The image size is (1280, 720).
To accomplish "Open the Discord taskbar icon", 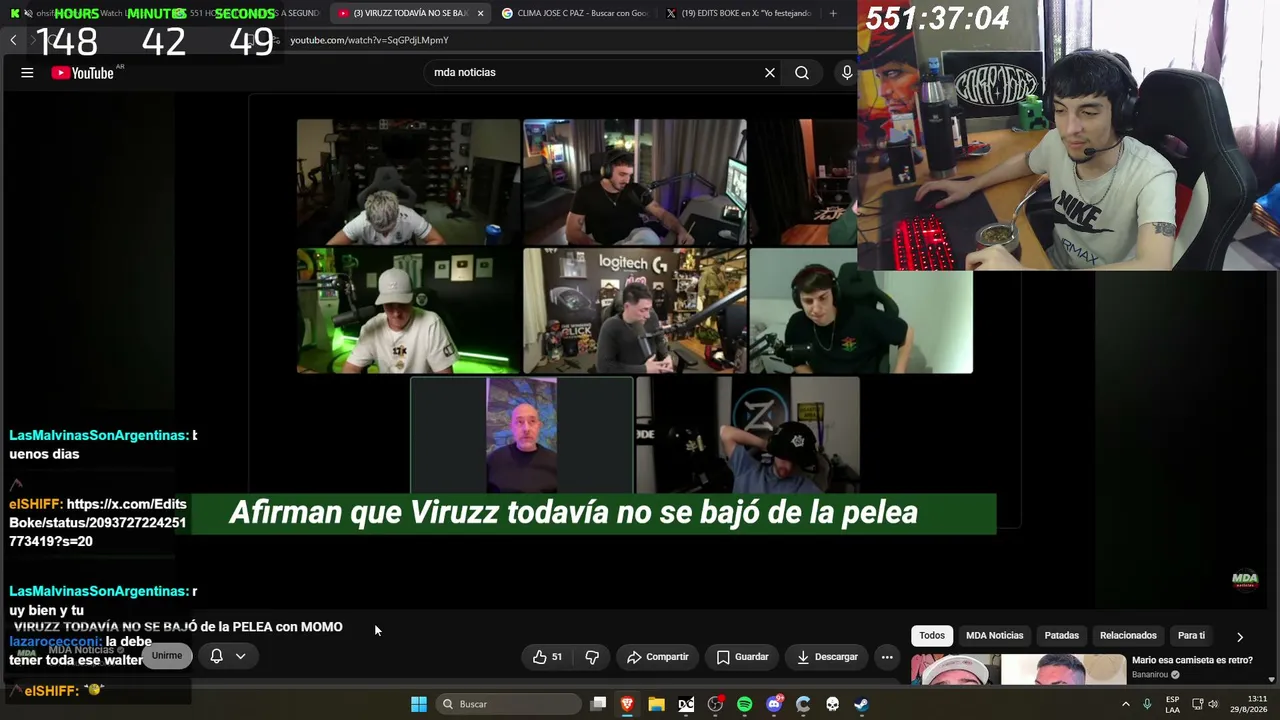I will [x=774, y=704].
